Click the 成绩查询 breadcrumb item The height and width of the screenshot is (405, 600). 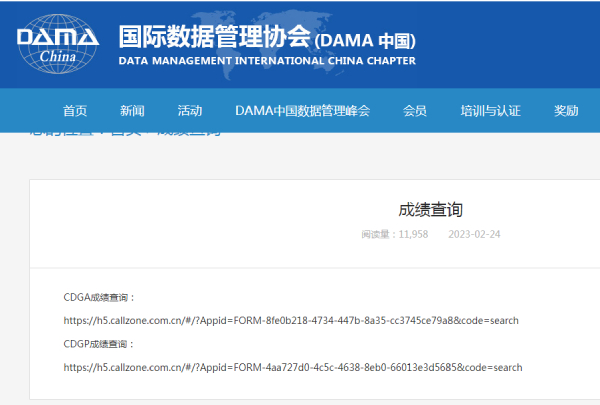tap(190, 132)
